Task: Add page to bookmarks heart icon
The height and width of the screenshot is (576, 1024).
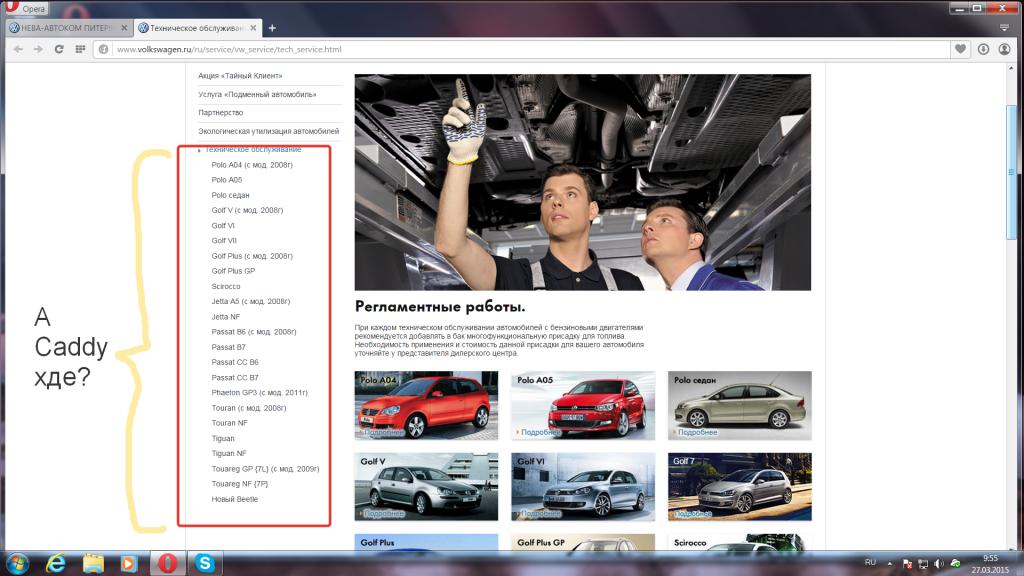Action: click(x=960, y=49)
